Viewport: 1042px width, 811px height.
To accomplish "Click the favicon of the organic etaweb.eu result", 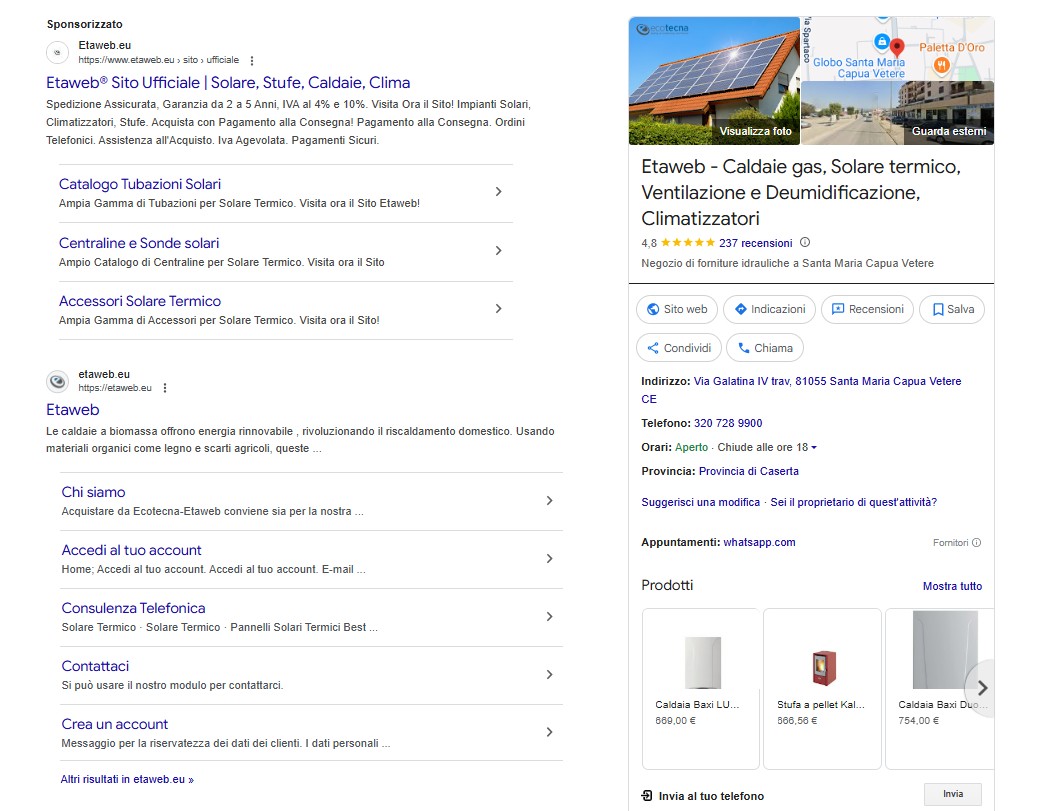I will [58, 382].
